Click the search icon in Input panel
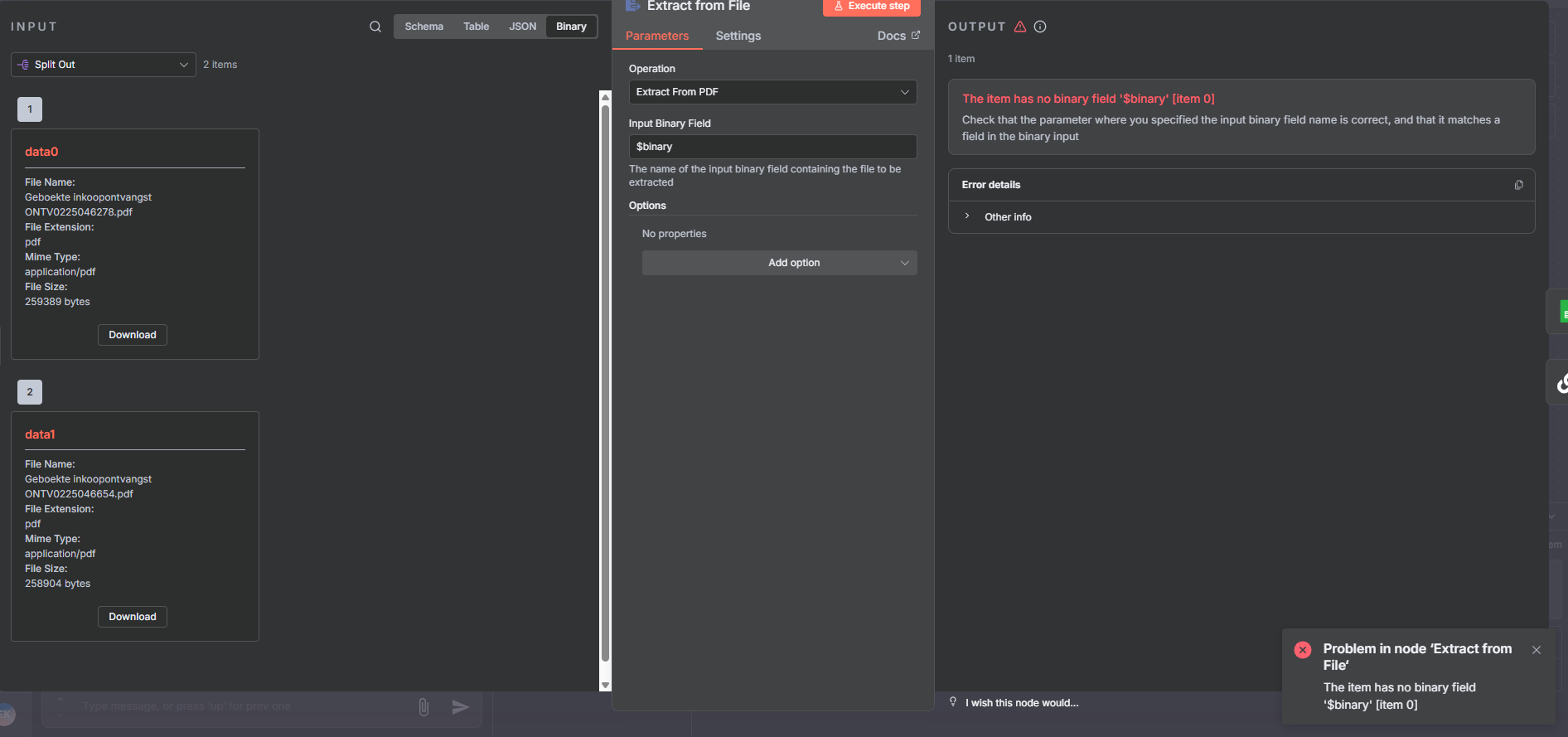Screen dimensions: 1568x737 point(375,27)
